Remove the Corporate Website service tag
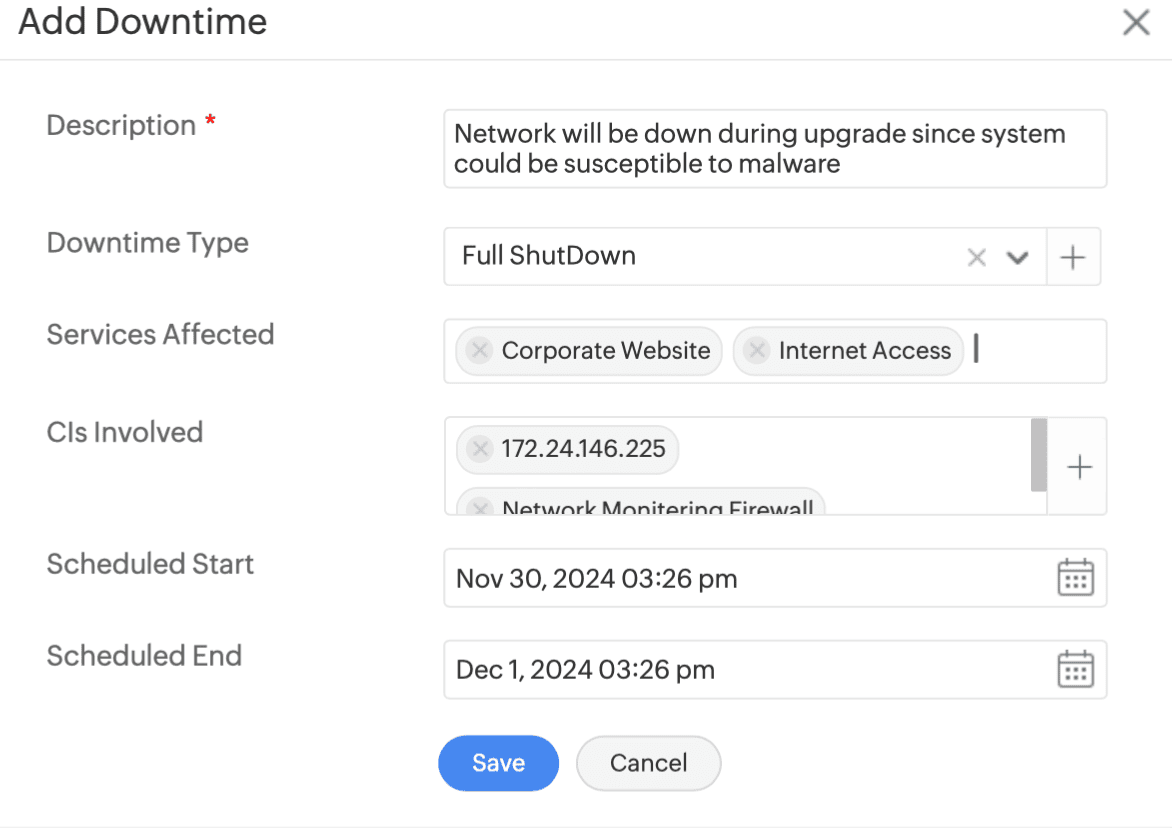Image resolution: width=1172 pixels, height=828 pixels. pyautogui.click(x=480, y=351)
